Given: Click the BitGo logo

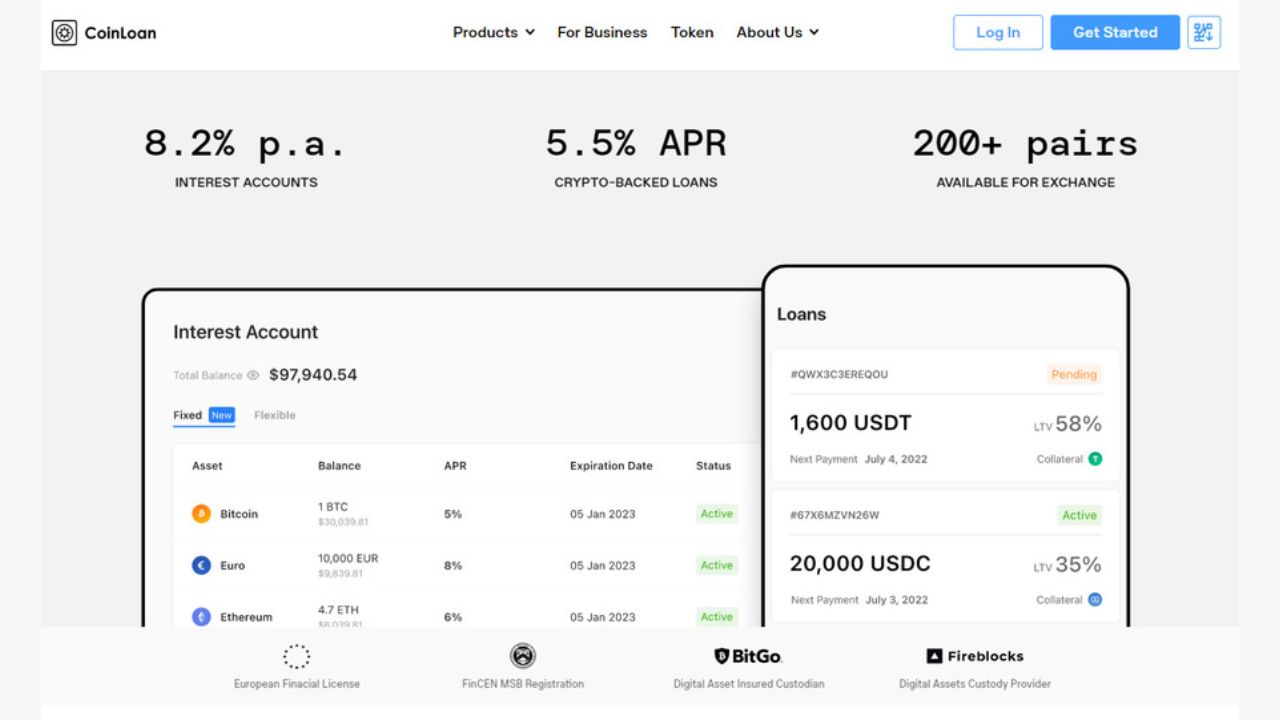Looking at the screenshot, I should point(748,656).
